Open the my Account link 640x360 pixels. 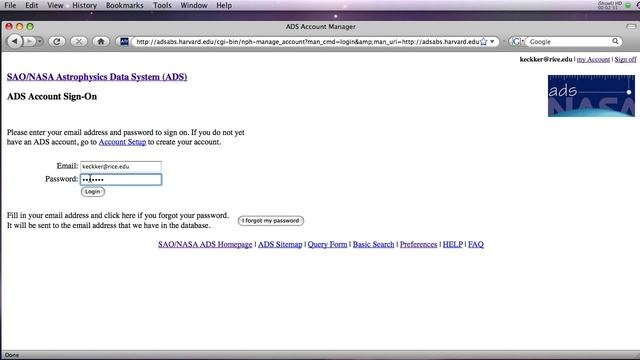593,59
